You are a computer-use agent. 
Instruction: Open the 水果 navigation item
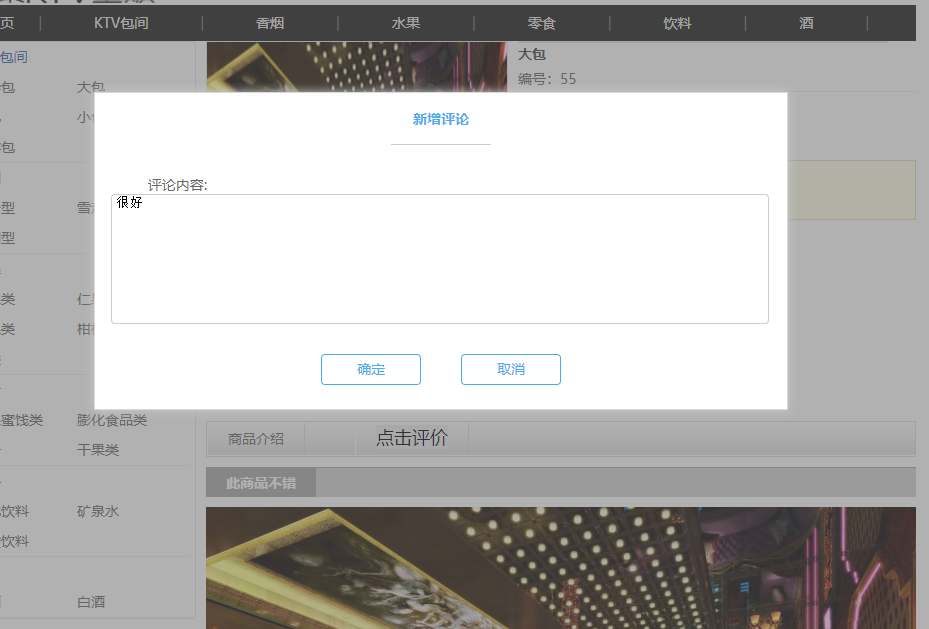click(406, 23)
